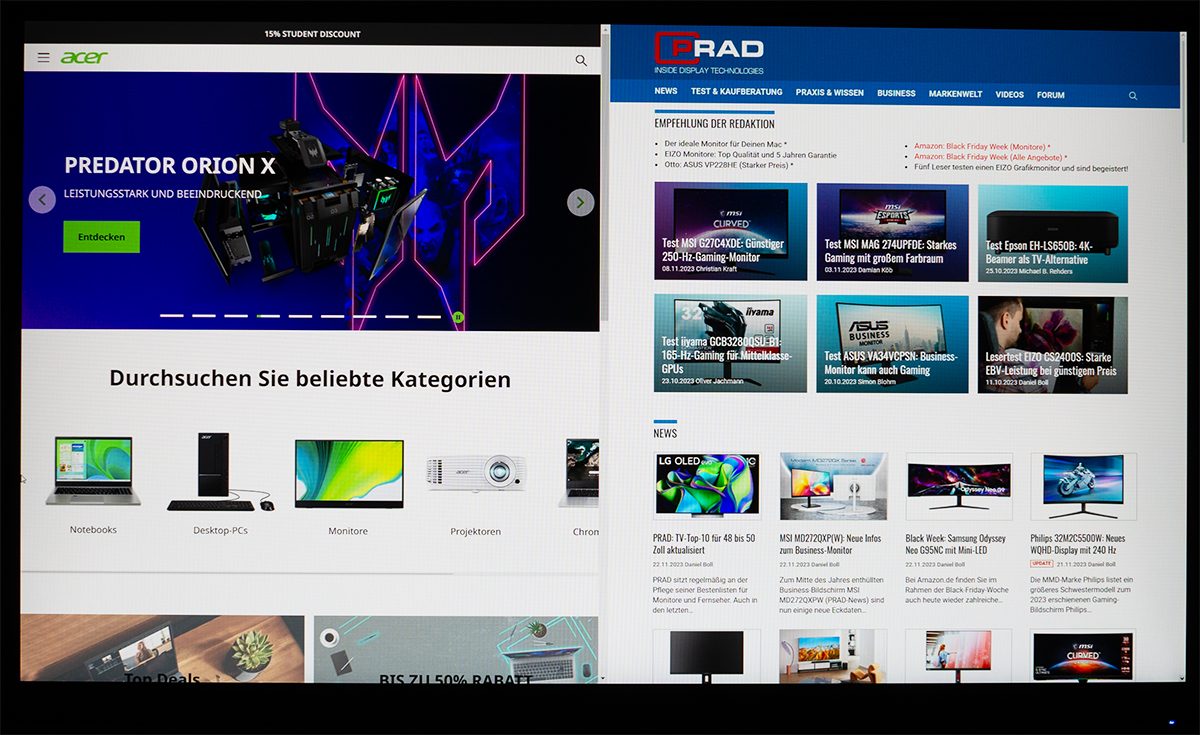
Task: Click the PRAD search magnifier icon
Action: click(x=1133, y=96)
